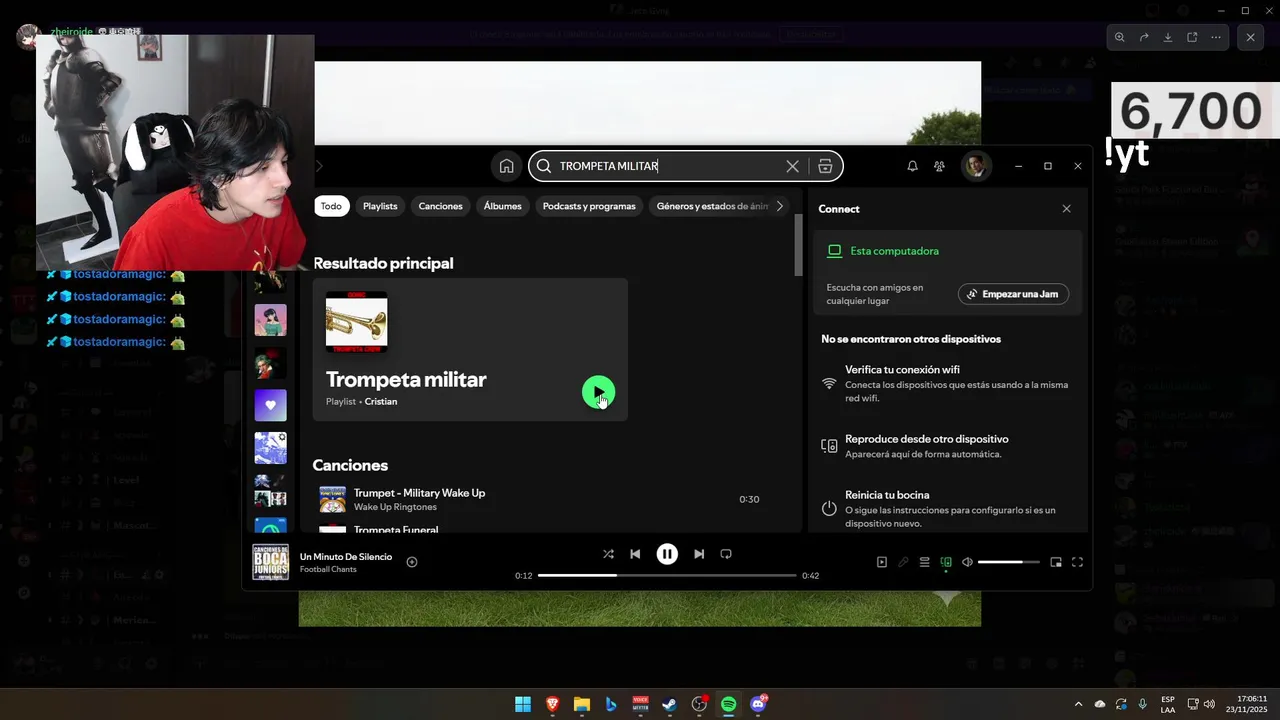Seek in the song progress bar

pyautogui.click(x=667, y=576)
